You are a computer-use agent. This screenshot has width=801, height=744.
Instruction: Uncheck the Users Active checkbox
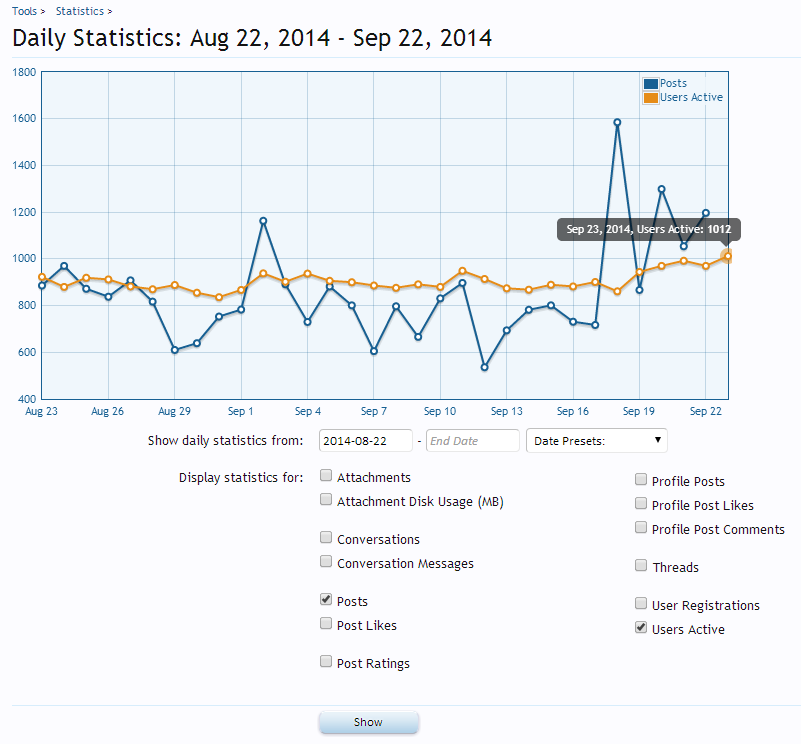[641, 627]
